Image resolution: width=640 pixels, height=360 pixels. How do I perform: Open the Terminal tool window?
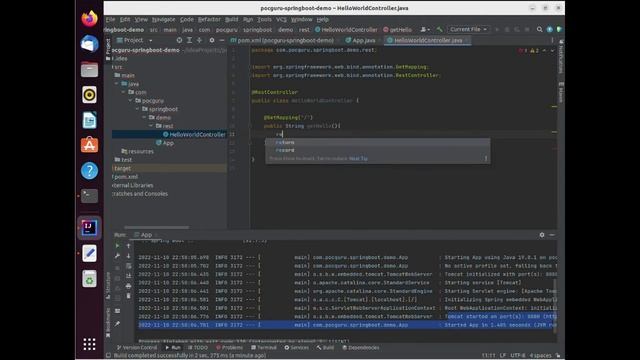pos(264,347)
